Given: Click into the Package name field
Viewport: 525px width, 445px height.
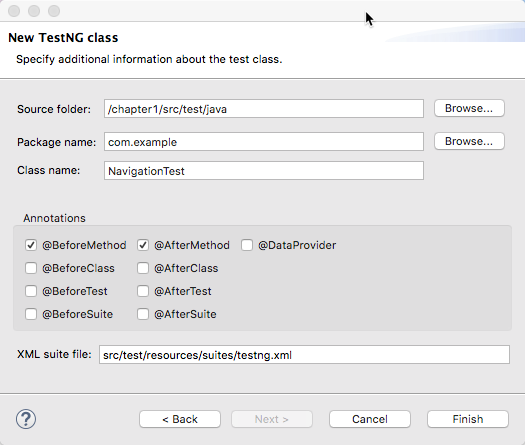Looking at the screenshot, I should [264, 142].
